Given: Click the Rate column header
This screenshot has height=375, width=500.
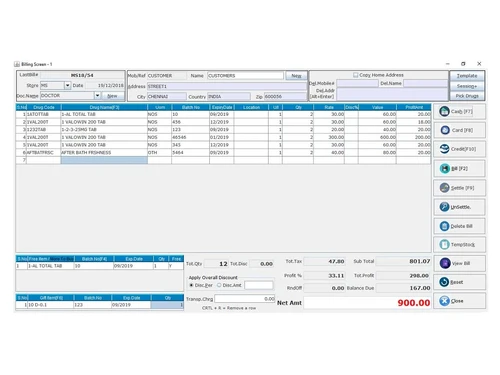Looking at the screenshot, I should pyautogui.click(x=329, y=107).
